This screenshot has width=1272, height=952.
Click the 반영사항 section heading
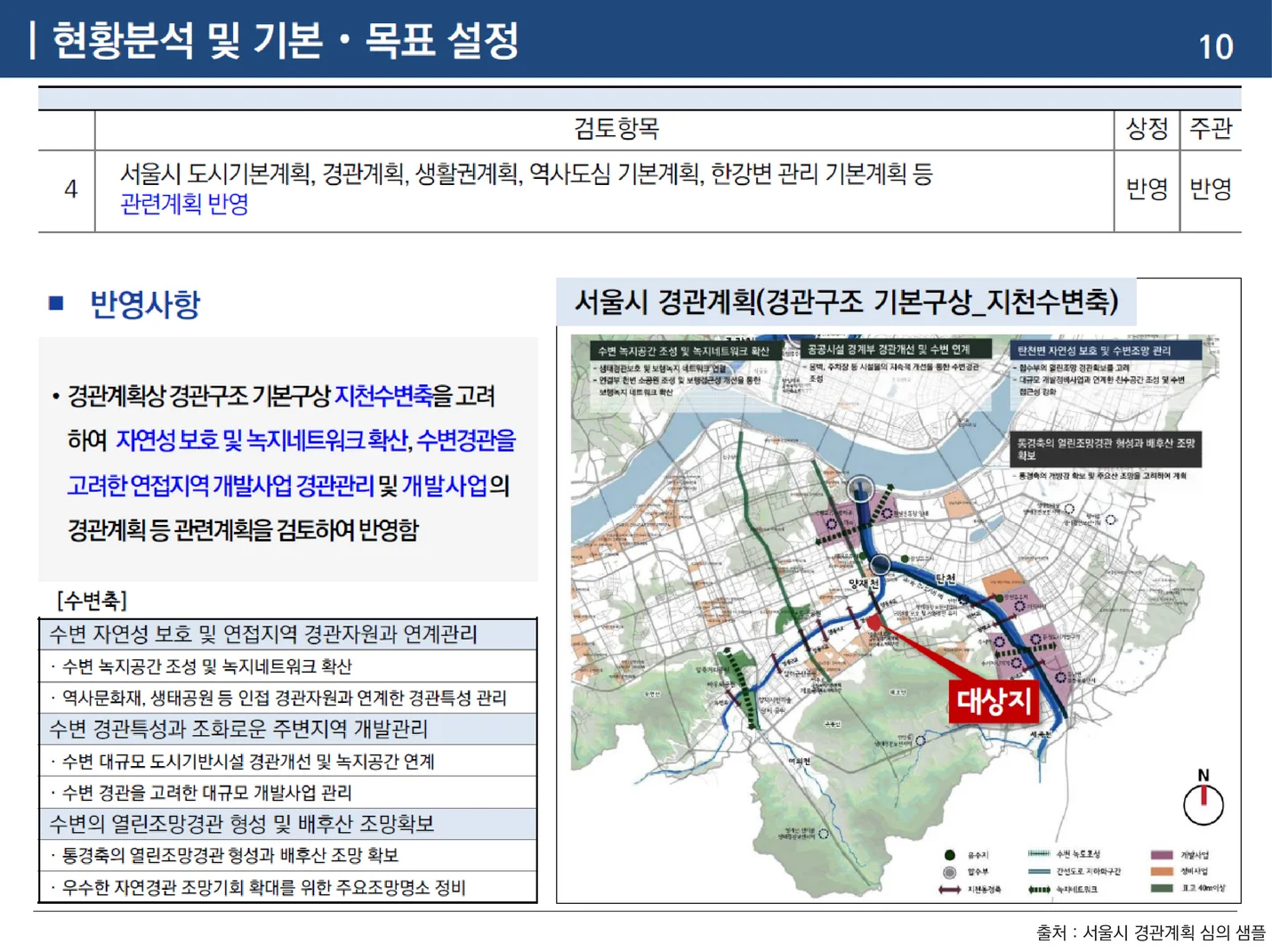coord(145,304)
